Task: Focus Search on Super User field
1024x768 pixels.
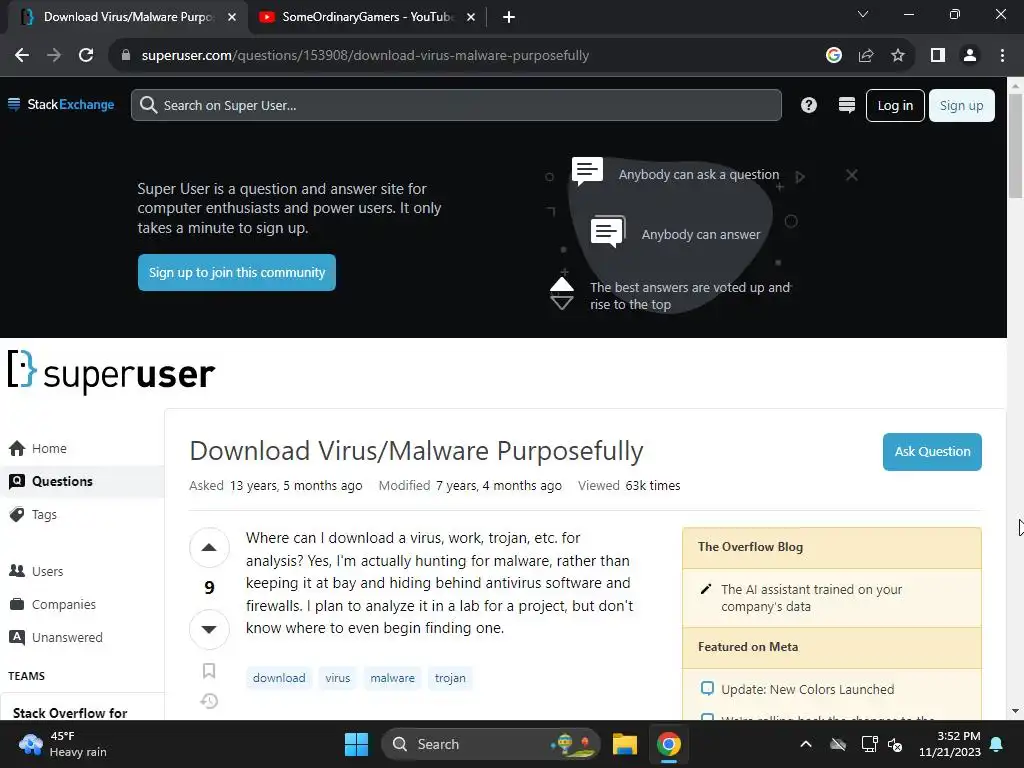Action: point(456,105)
